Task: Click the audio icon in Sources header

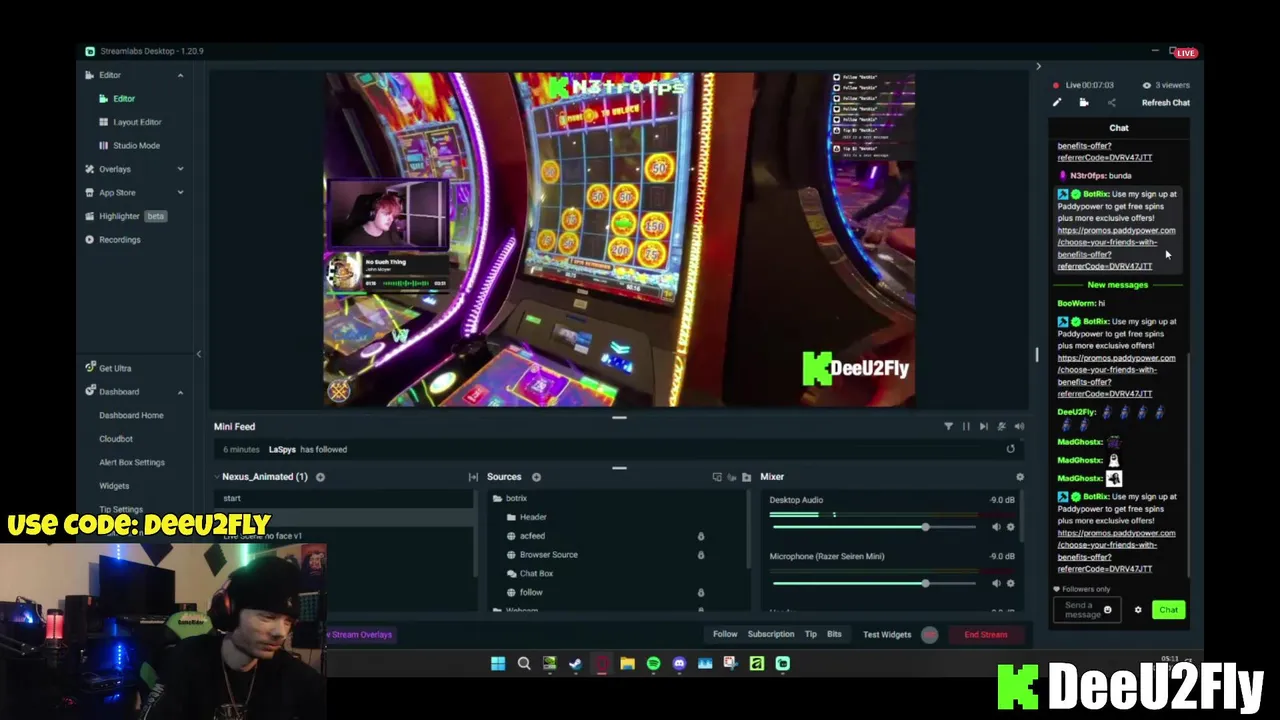Action: click(731, 477)
